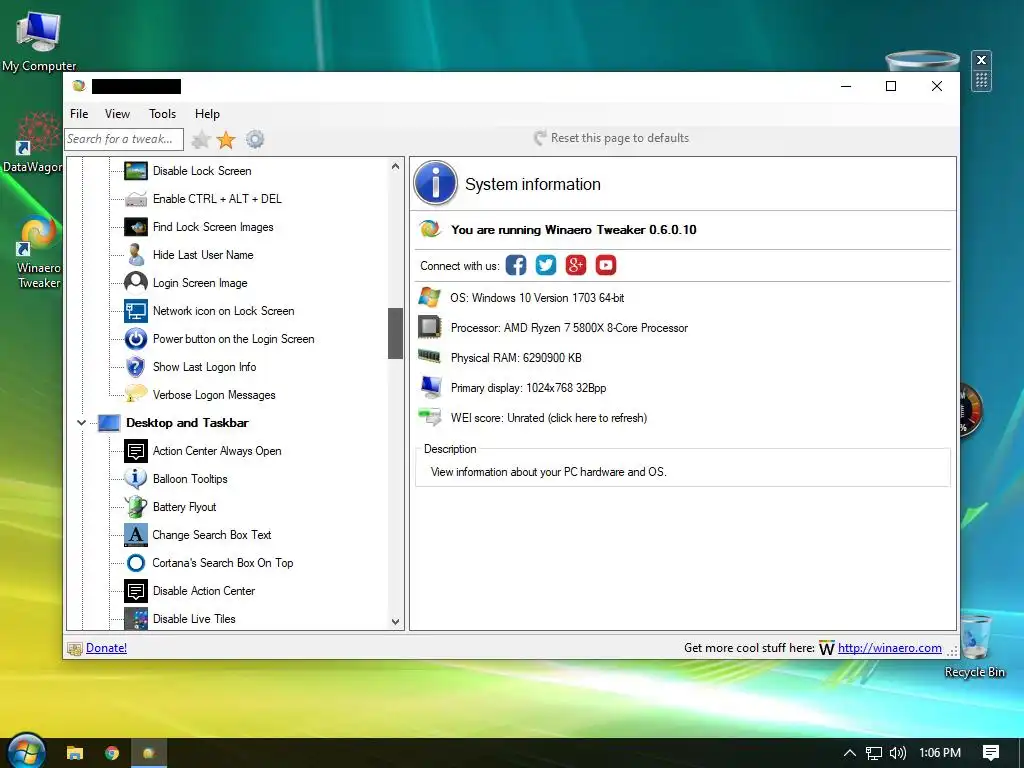
Task: Click the Find Lock Screen Images icon
Action: point(136,227)
